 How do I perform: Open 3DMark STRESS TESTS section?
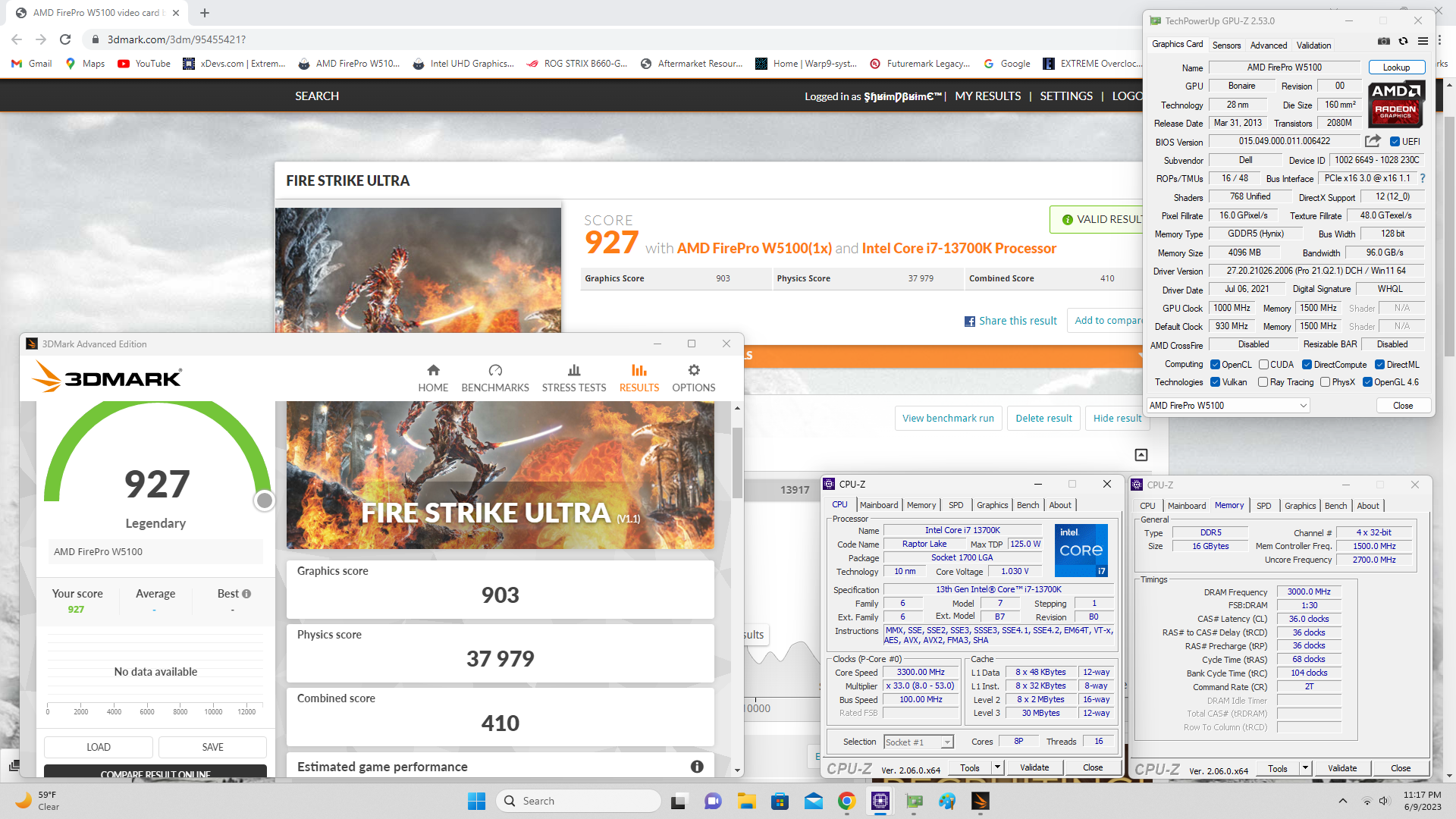click(x=574, y=378)
